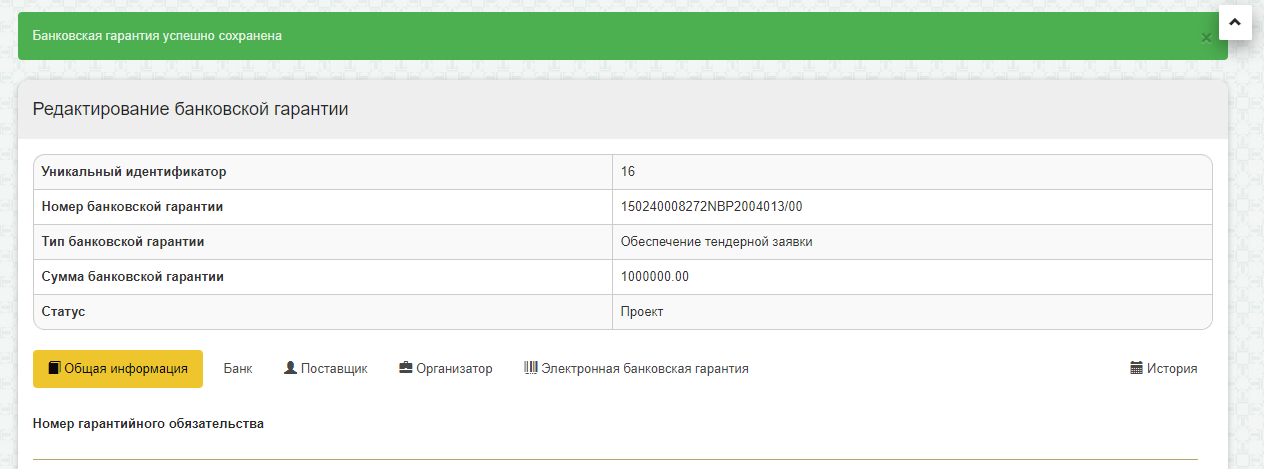Click the status value Проект
This screenshot has height=469, width=1264.
click(642, 312)
